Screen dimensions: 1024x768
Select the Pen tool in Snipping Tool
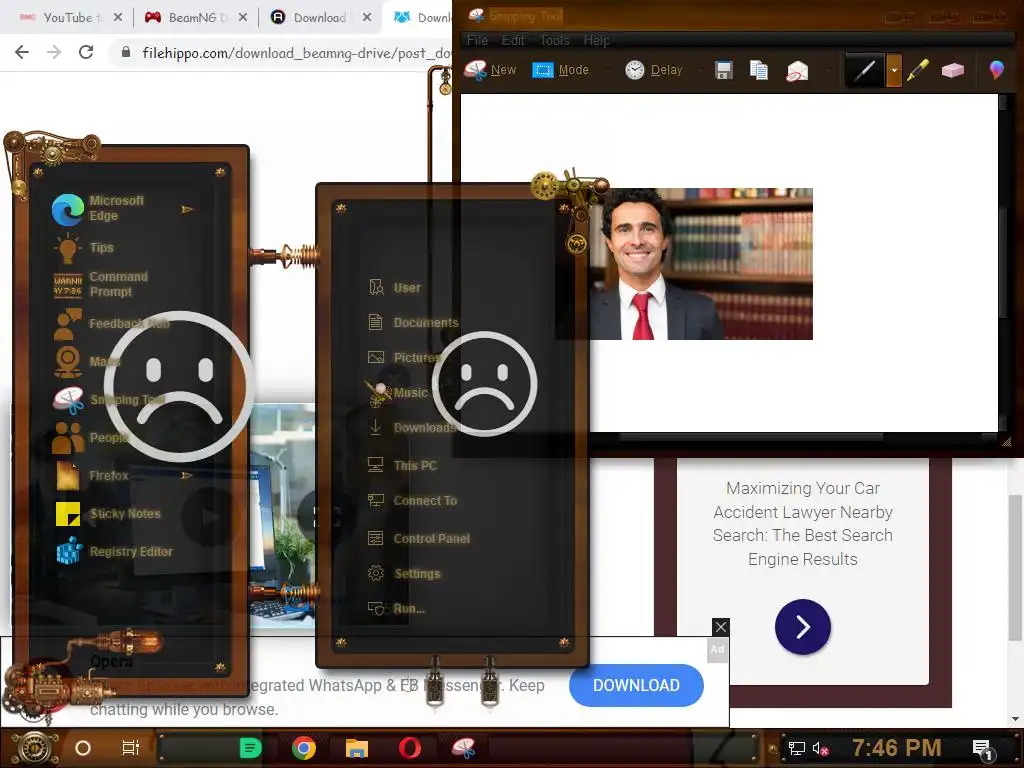point(865,70)
